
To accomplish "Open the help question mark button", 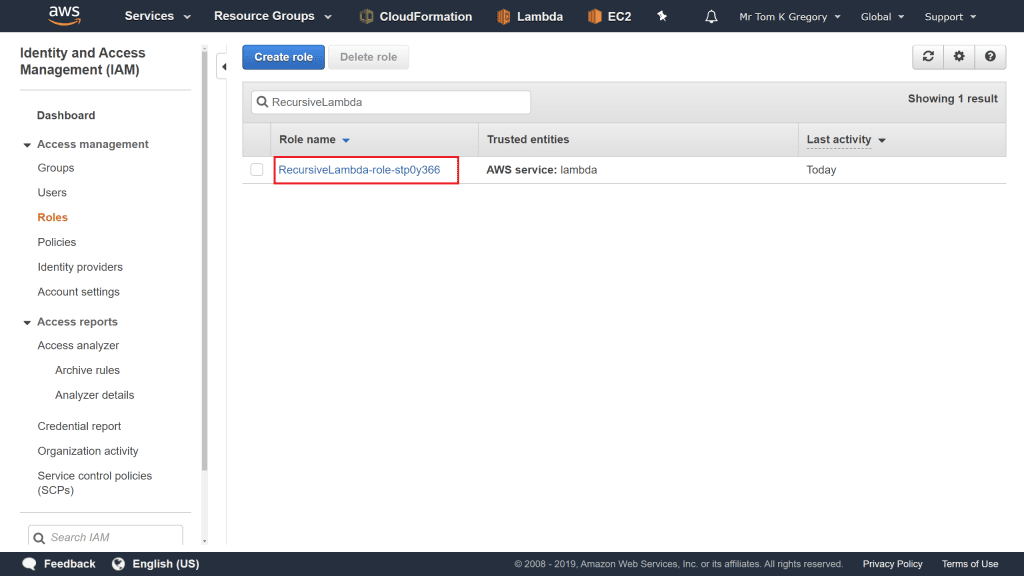I will pyautogui.click(x=990, y=57).
